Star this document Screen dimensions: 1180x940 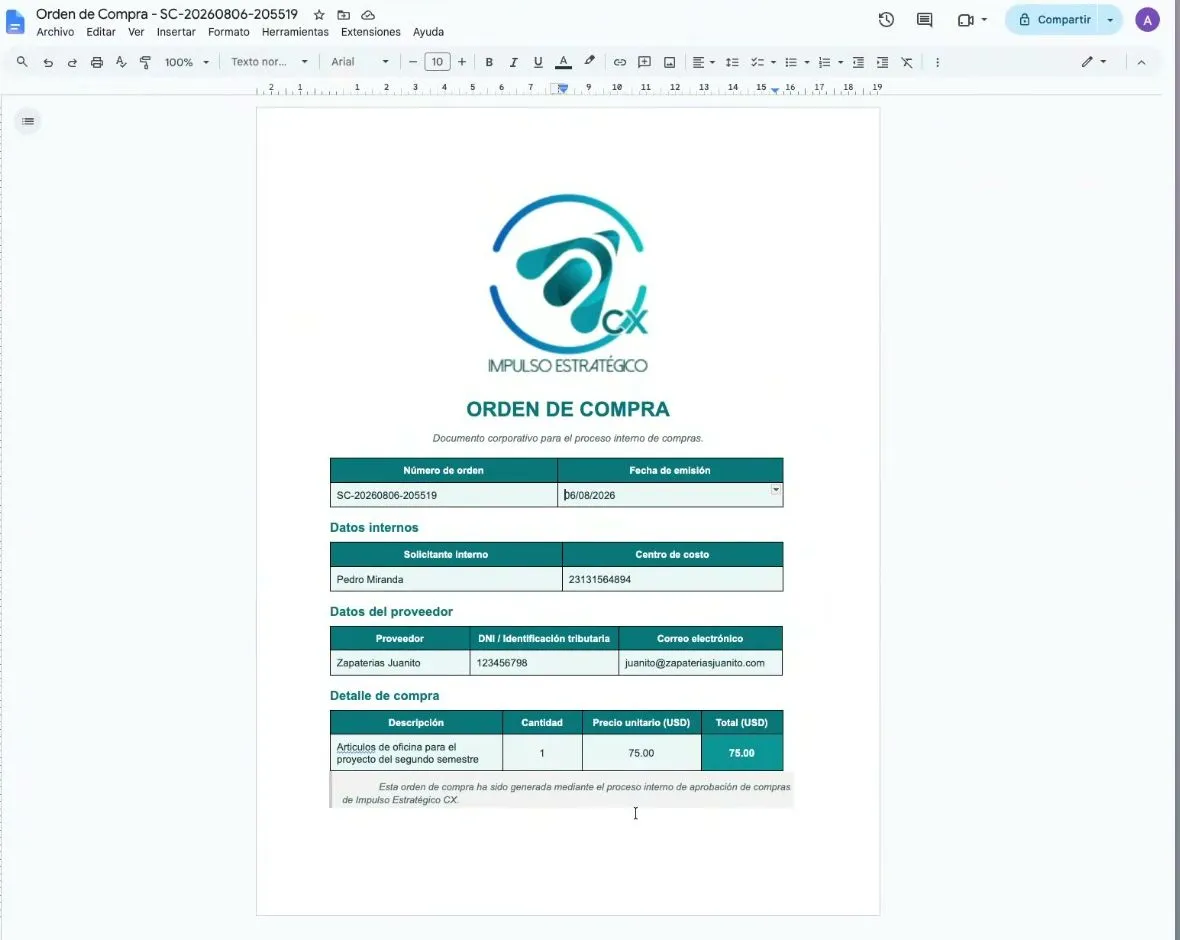click(319, 15)
